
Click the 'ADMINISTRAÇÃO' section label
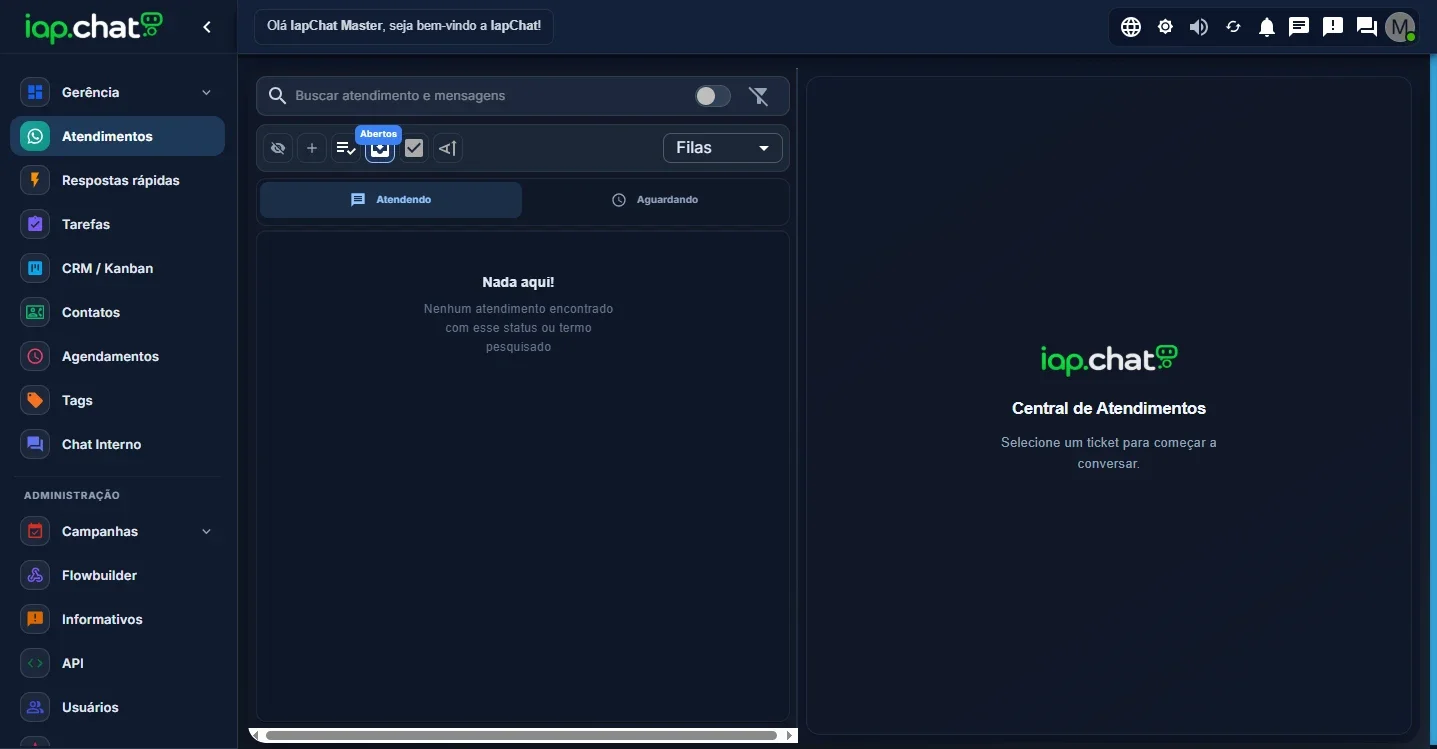[72, 495]
